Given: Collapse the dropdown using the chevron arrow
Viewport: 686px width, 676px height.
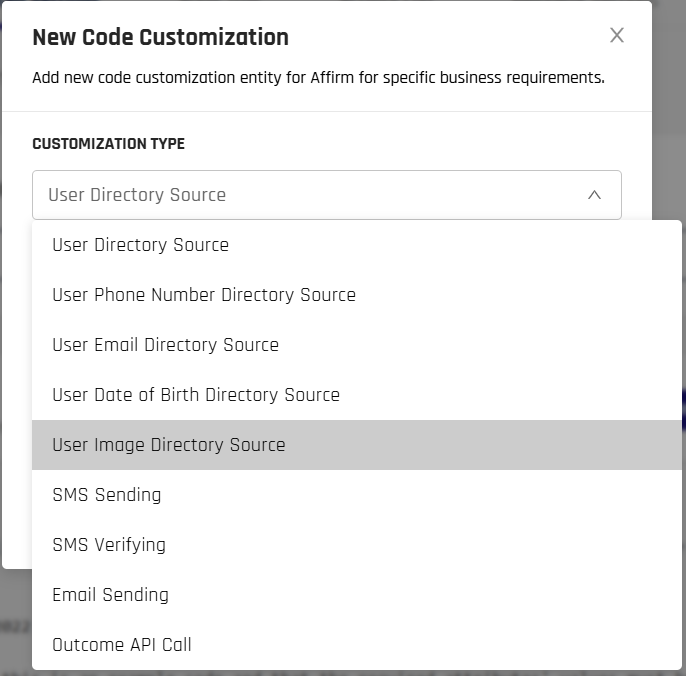Looking at the screenshot, I should click(594, 195).
